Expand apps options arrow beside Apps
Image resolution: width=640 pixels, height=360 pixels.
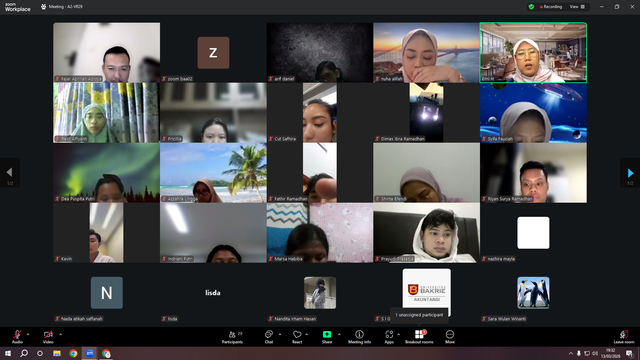point(398,334)
